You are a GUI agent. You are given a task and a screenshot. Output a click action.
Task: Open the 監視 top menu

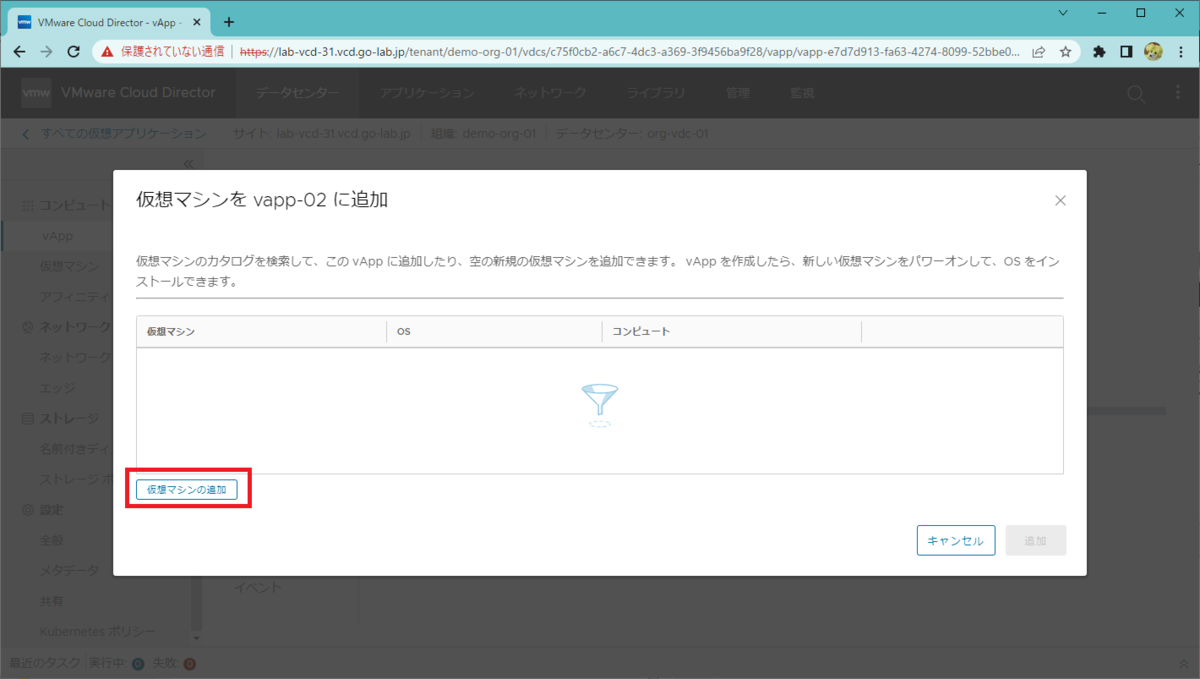pyautogui.click(x=802, y=93)
